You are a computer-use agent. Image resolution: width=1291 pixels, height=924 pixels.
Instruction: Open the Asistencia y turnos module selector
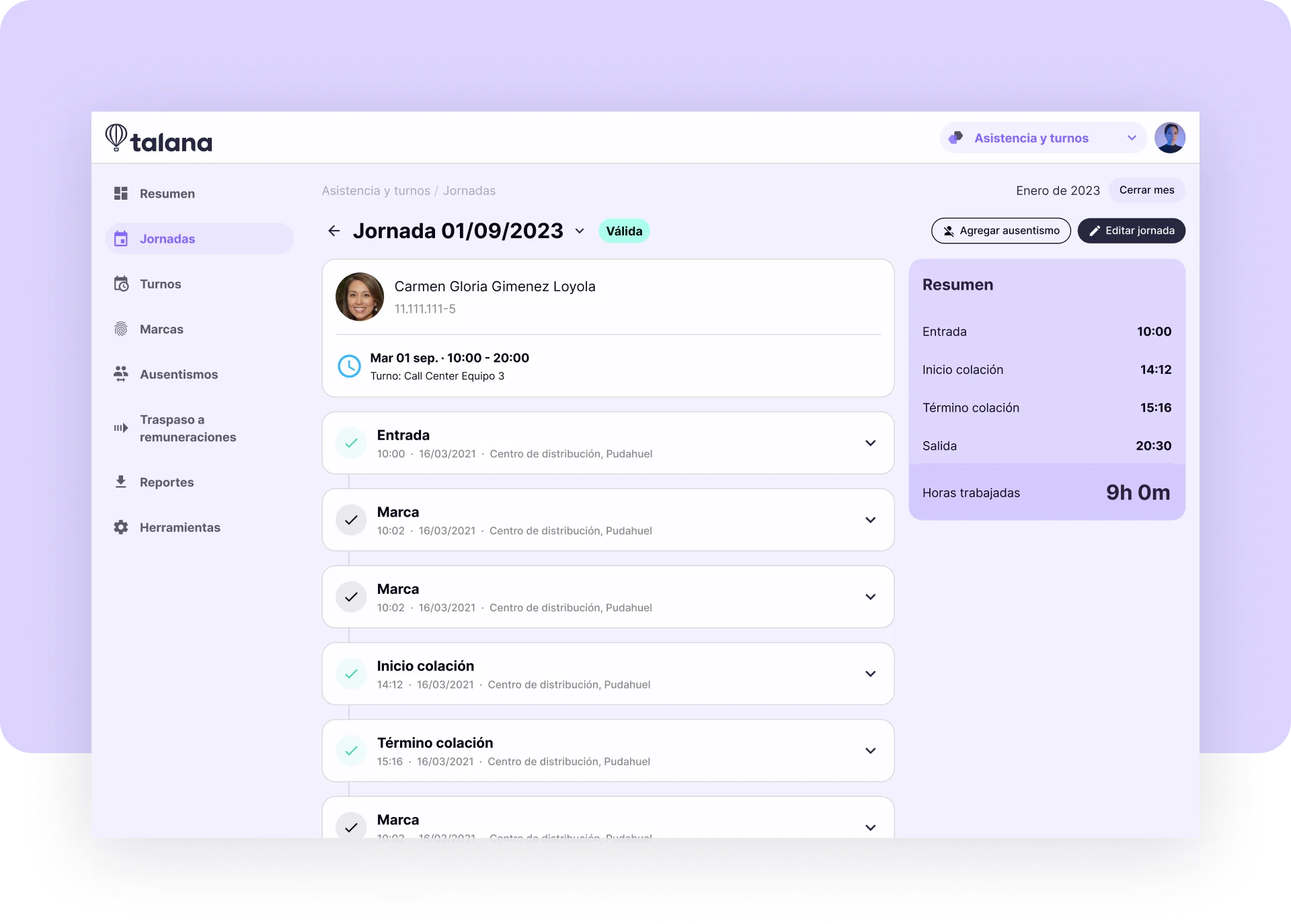pyautogui.click(x=1043, y=138)
